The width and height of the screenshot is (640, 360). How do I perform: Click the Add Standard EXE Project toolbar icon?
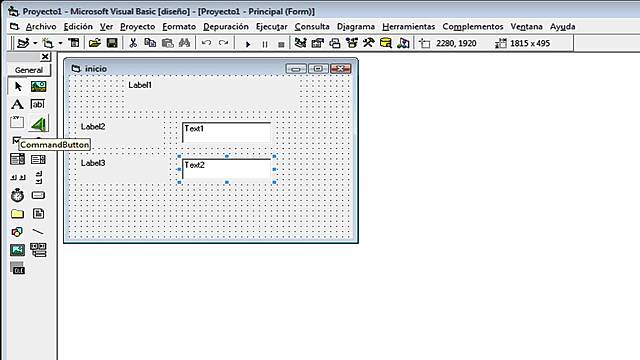23,43
